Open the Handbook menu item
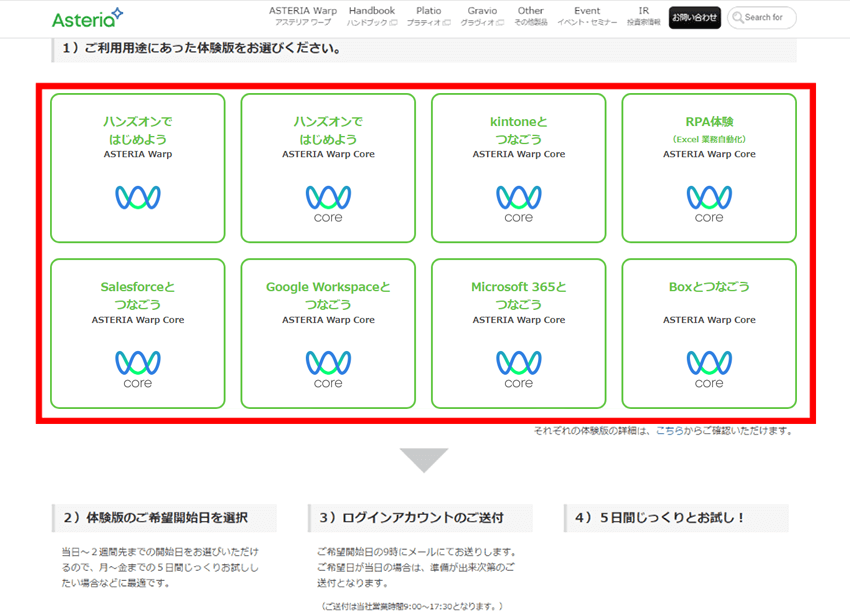This screenshot has height=613, width=850. [372, 16]
